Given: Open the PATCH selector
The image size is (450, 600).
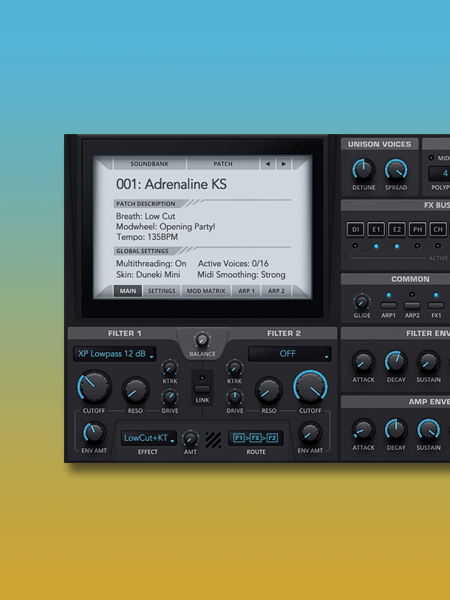Looking at the screenshot, I should (x=223, y=164).
